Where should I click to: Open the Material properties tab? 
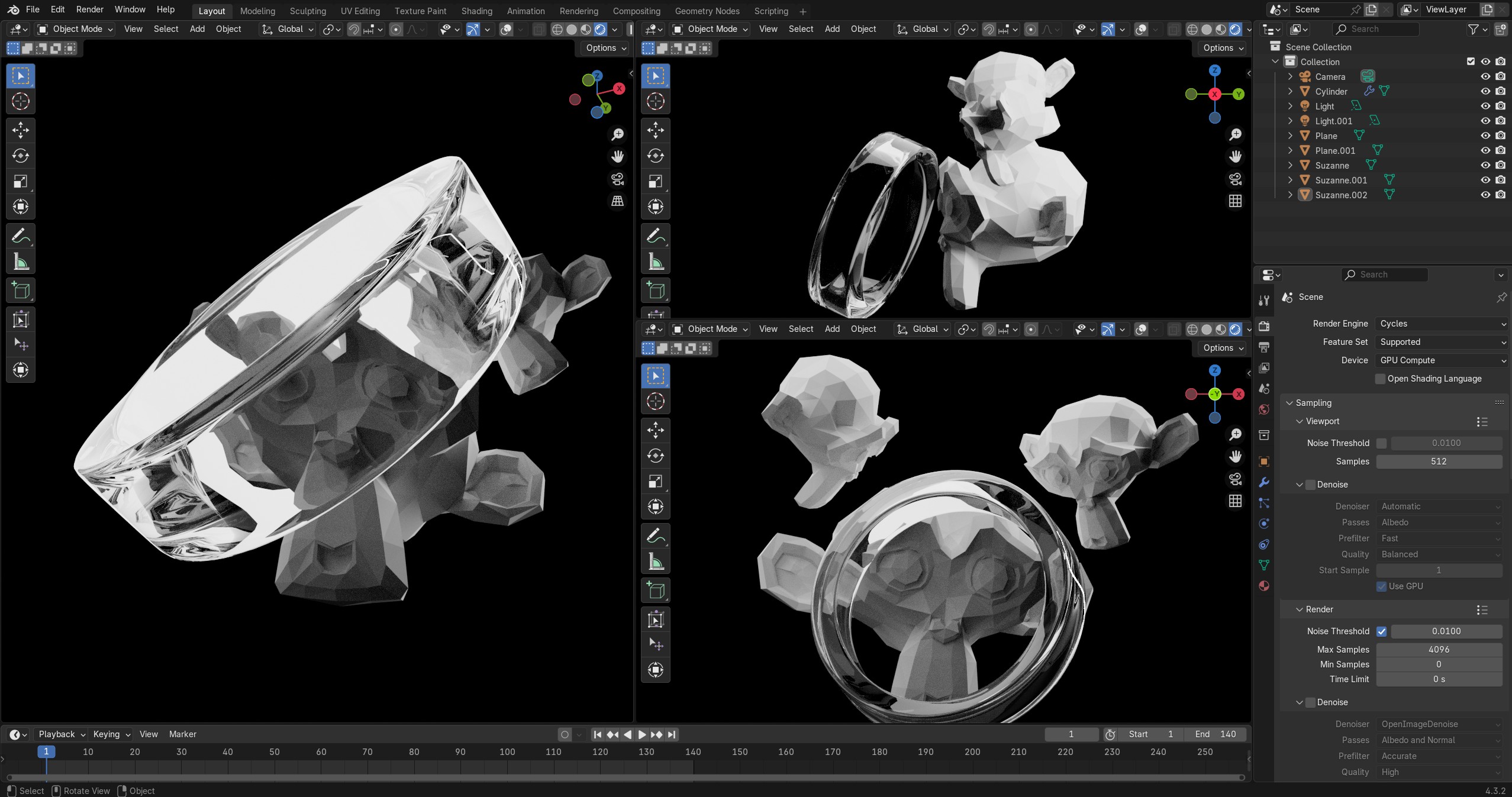pos(1264,586)
